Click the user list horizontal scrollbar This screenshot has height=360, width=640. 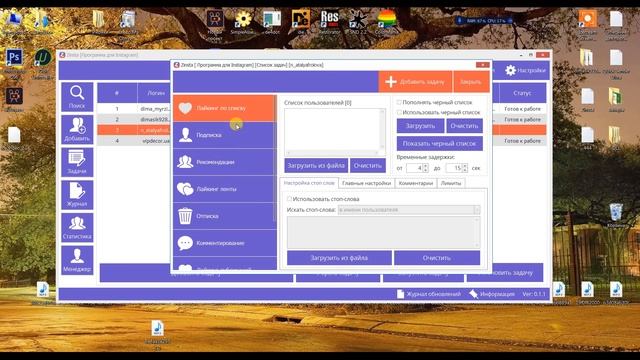[x=332, y=153]
